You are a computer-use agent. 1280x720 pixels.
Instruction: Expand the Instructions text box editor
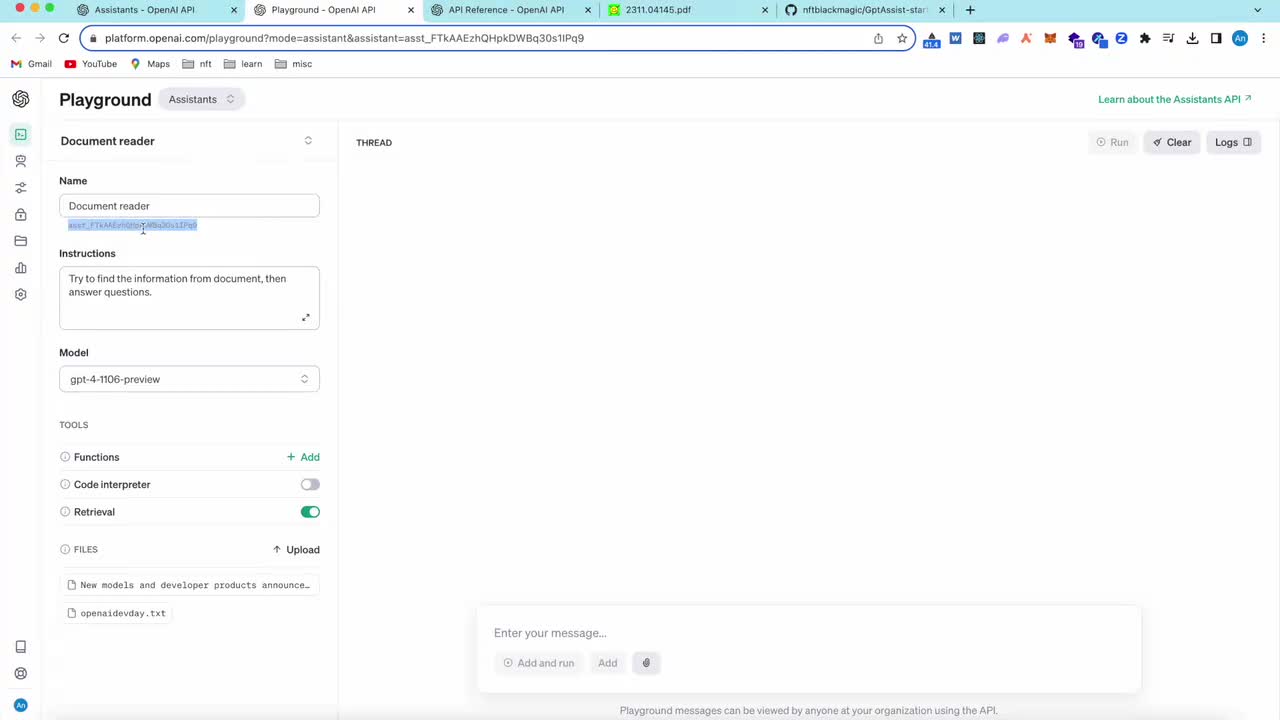[306, 318]
